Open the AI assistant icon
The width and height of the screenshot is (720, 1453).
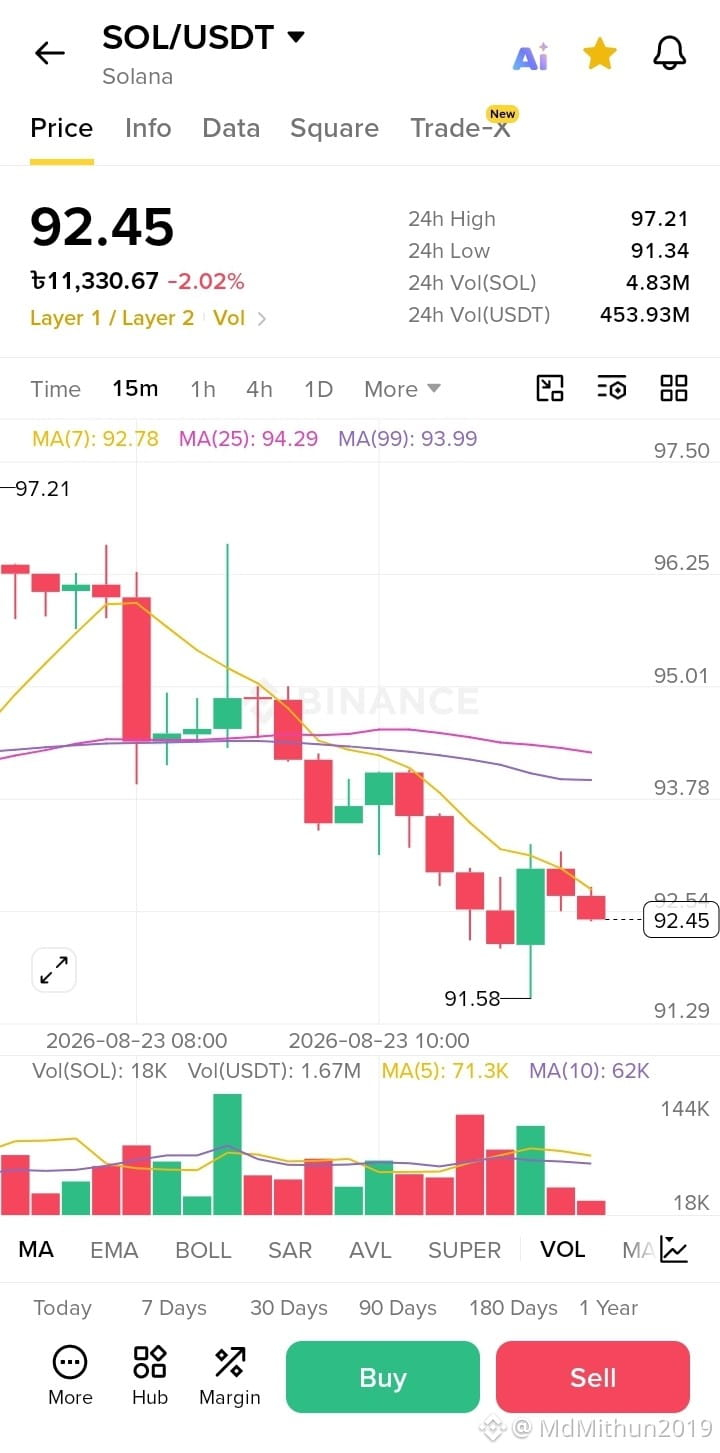530,57
